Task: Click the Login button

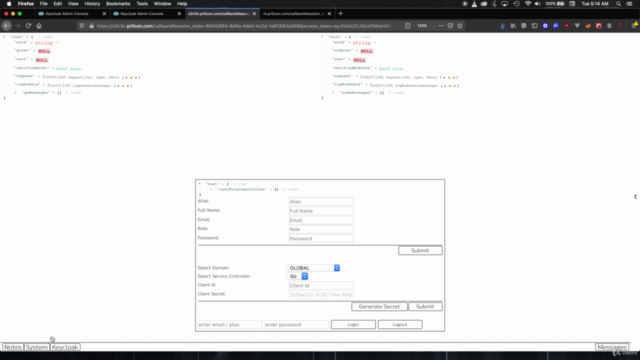Action: (353, 324)
